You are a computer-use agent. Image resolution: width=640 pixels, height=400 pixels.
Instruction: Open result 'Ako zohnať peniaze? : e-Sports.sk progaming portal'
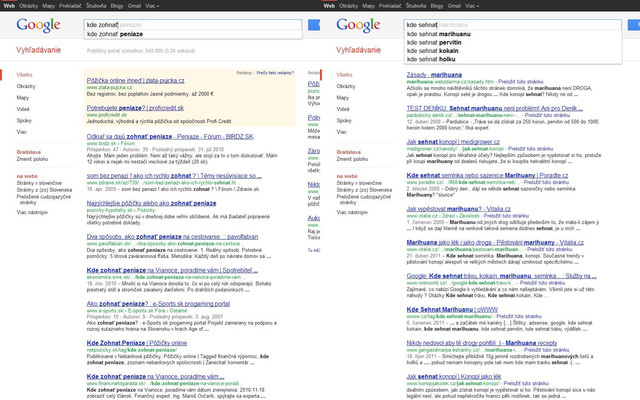tap(158, 304)
